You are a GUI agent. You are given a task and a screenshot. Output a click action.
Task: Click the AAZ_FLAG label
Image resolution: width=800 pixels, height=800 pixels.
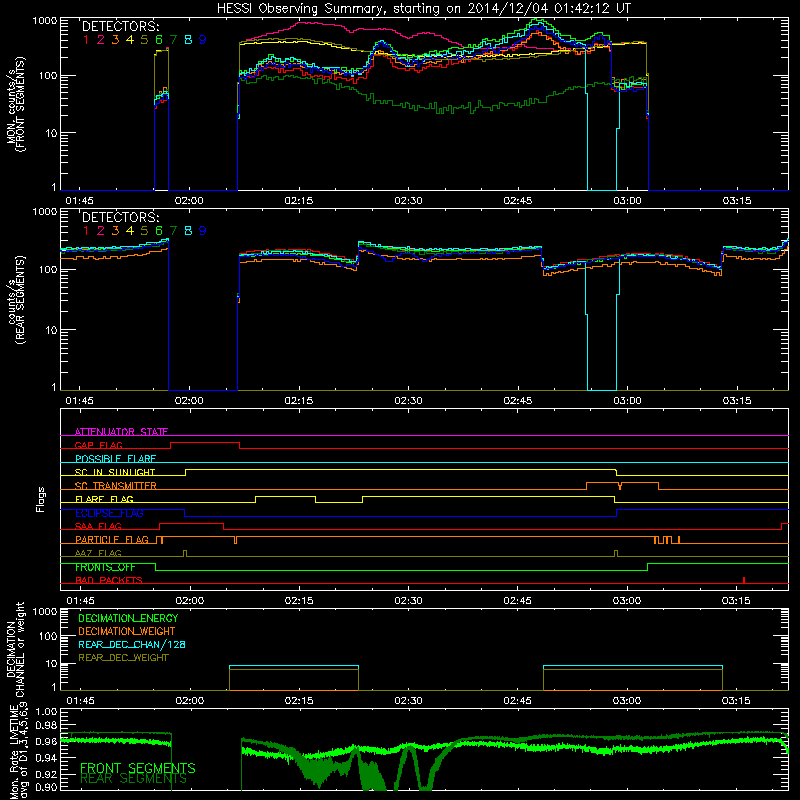pyautogui.click(x=98, y=553)
